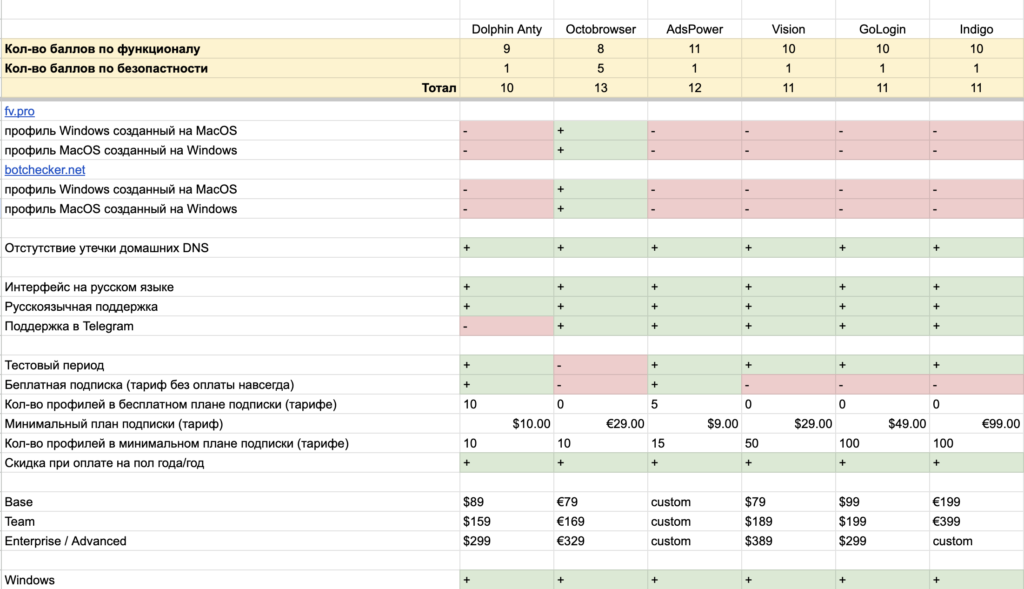
Task: Select the Dolphin Anty column header
Action: tap(507, 29)
